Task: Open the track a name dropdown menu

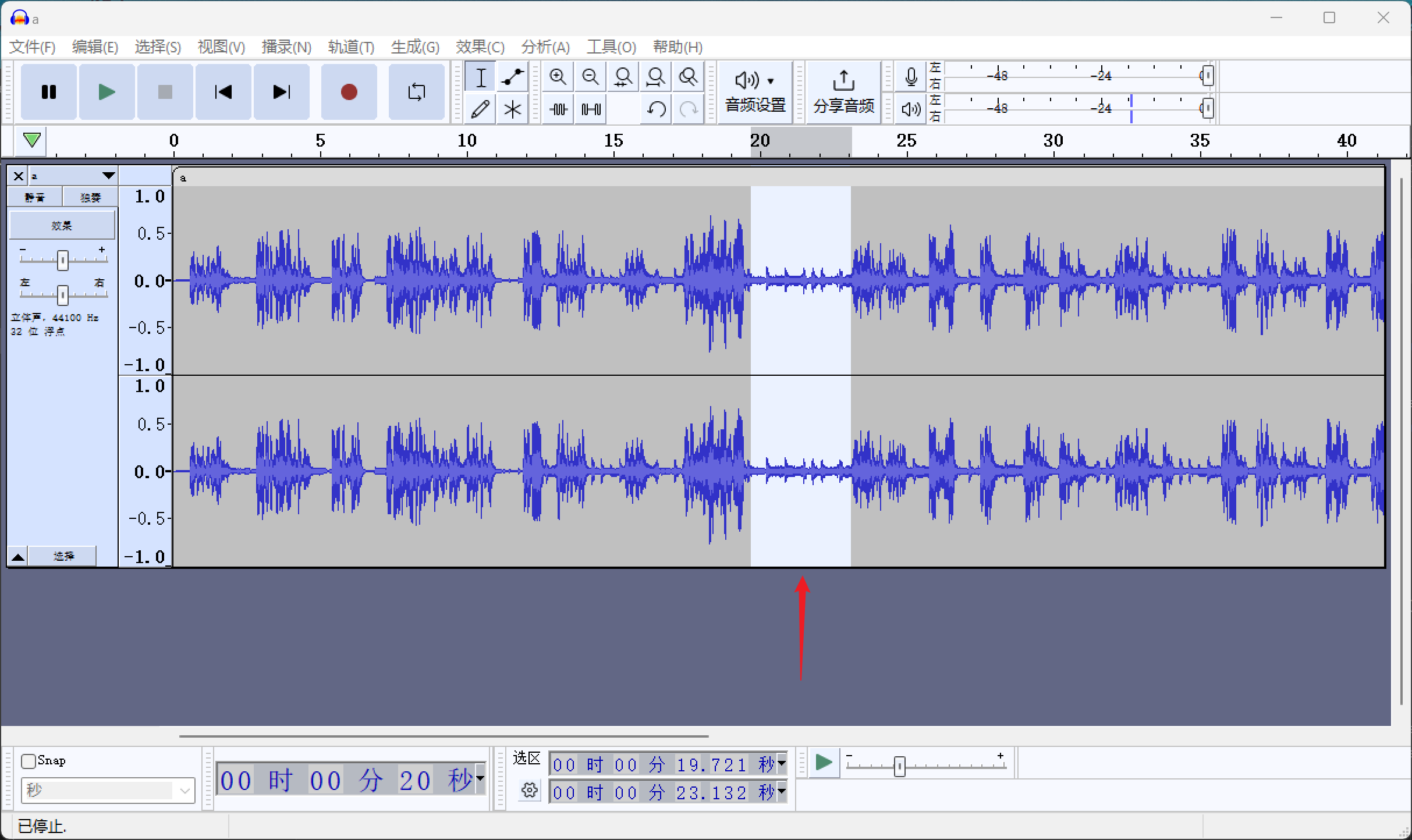Action: click(73, 176)
